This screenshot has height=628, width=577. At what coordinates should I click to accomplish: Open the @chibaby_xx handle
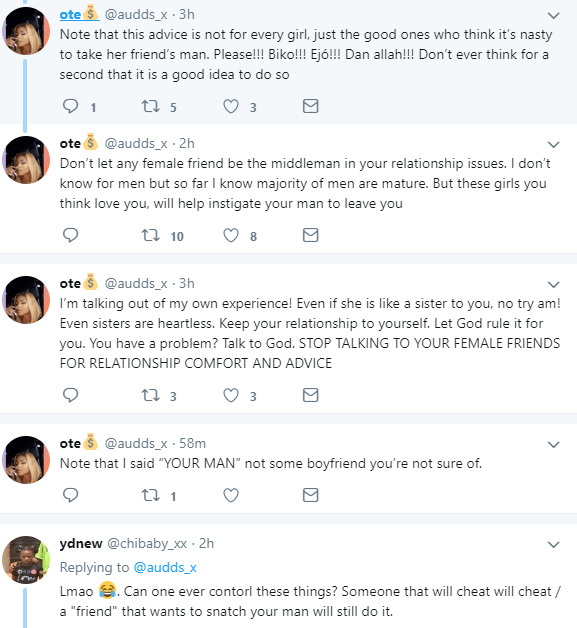(147, 543)
